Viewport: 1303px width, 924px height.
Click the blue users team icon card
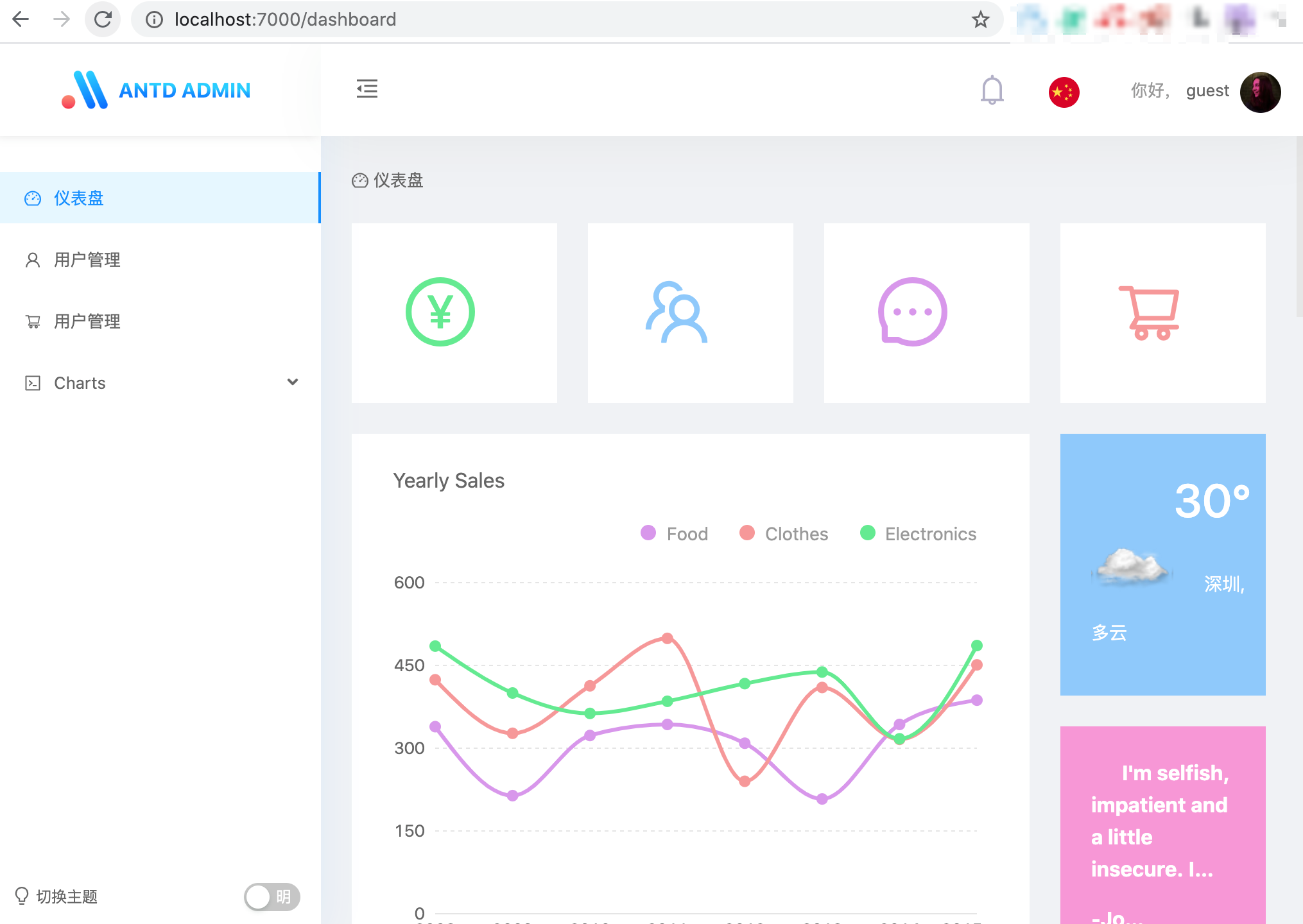[x=677, y=312]
